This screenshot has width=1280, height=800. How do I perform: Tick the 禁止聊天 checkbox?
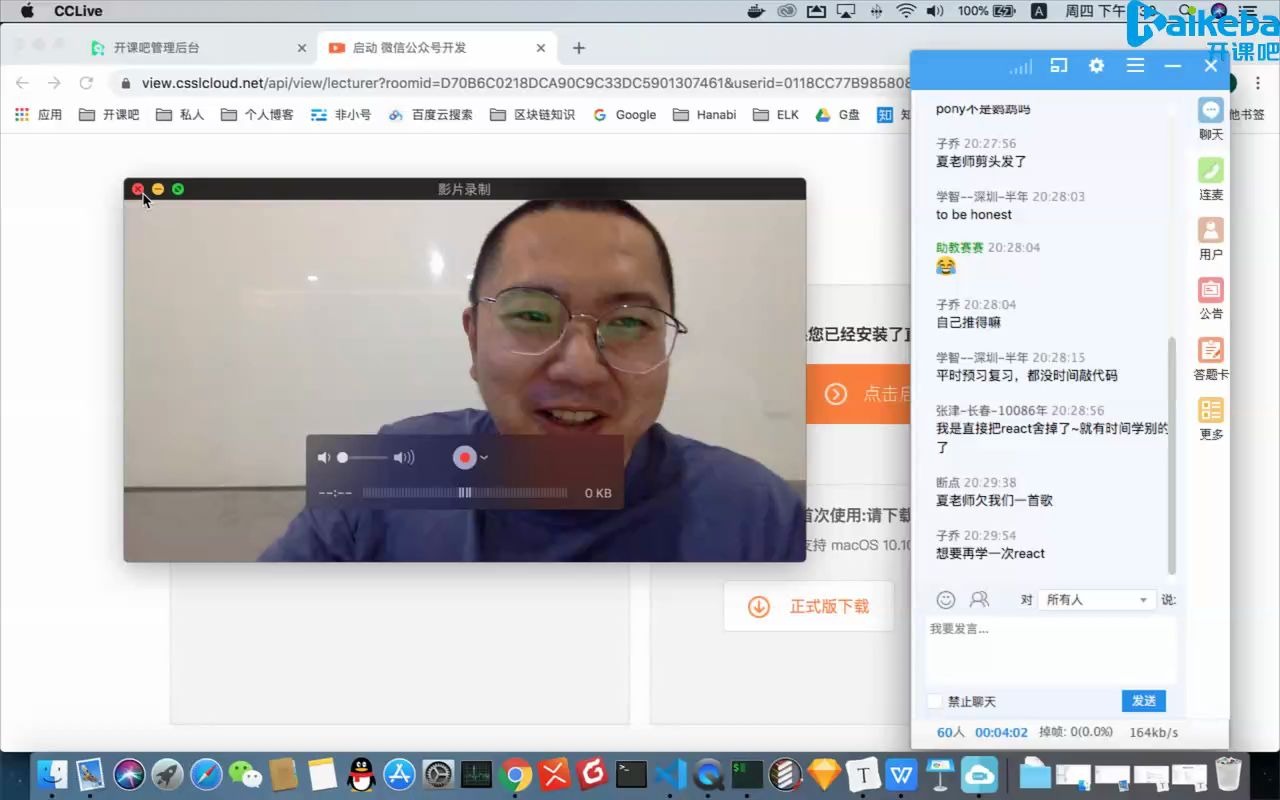(935, 702)
